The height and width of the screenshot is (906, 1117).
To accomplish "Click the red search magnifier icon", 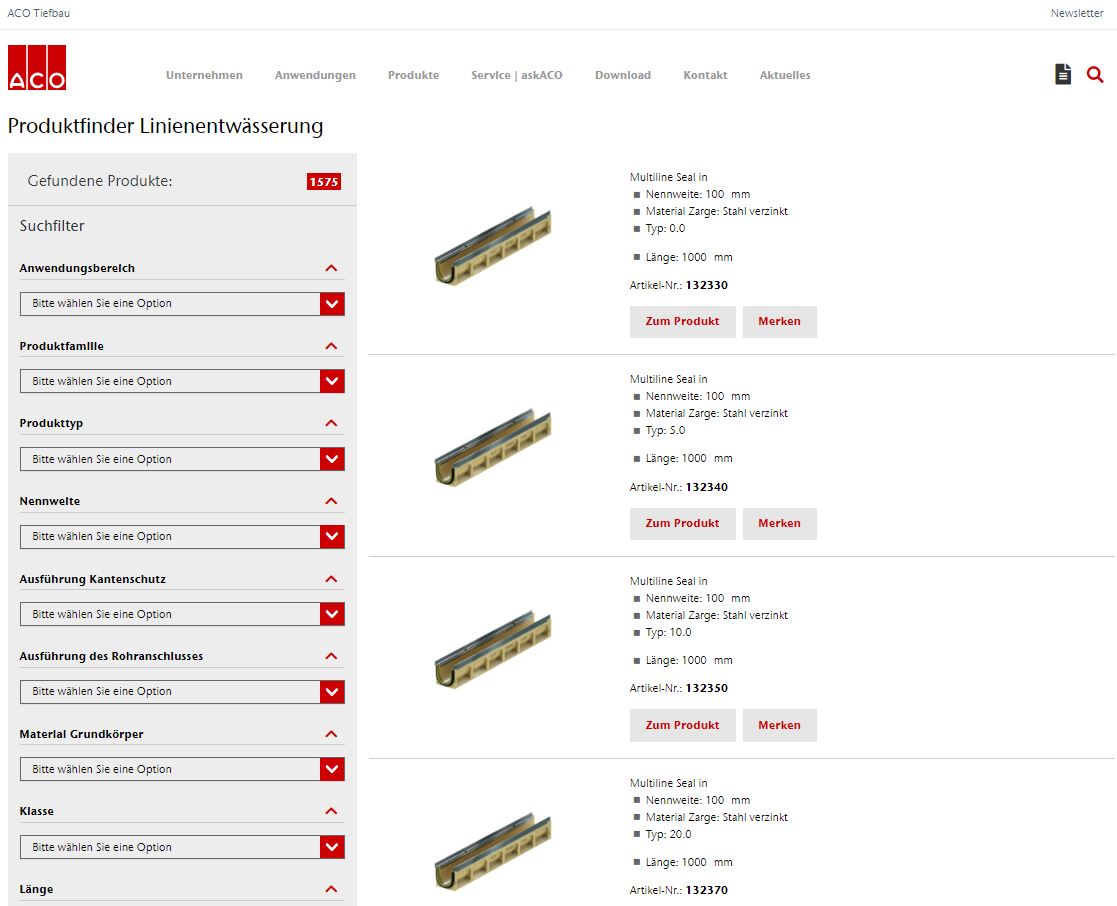I will (1095, 74).
